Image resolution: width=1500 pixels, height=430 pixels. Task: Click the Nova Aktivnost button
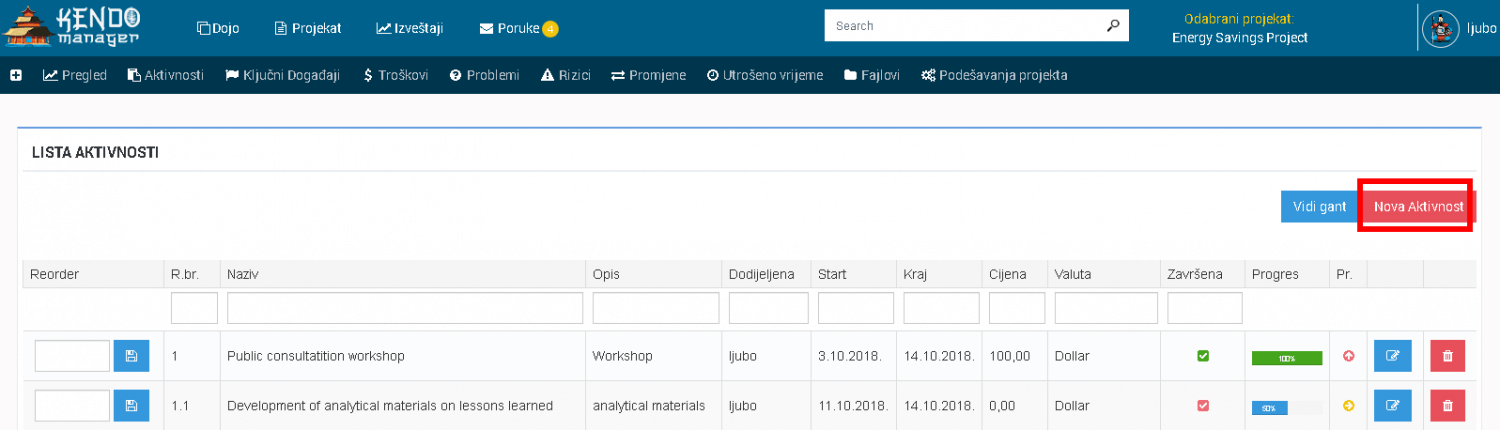click(x=1418, y=206)
